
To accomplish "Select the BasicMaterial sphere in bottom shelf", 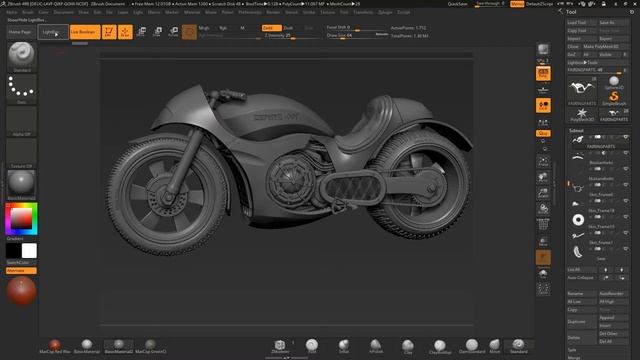I will tap(87, 347).
